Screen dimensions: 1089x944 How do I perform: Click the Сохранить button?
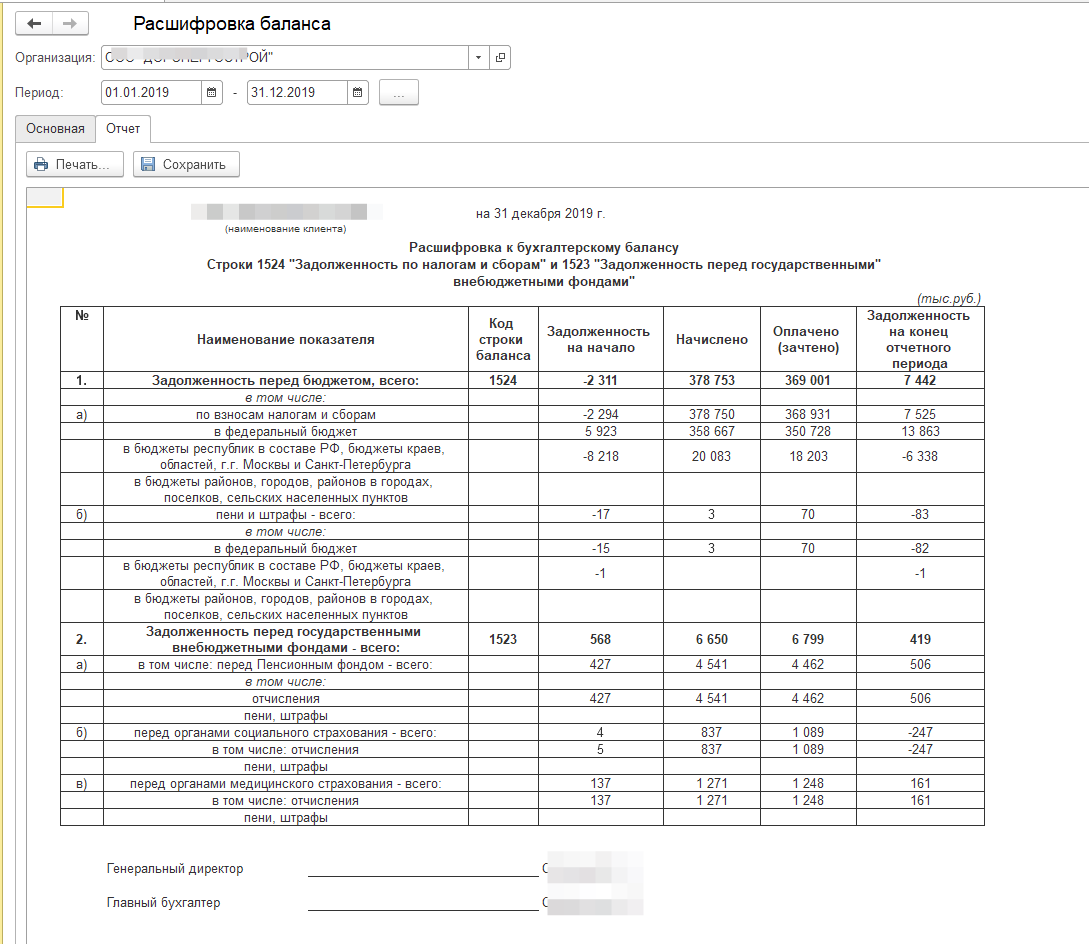click(186, 165)
